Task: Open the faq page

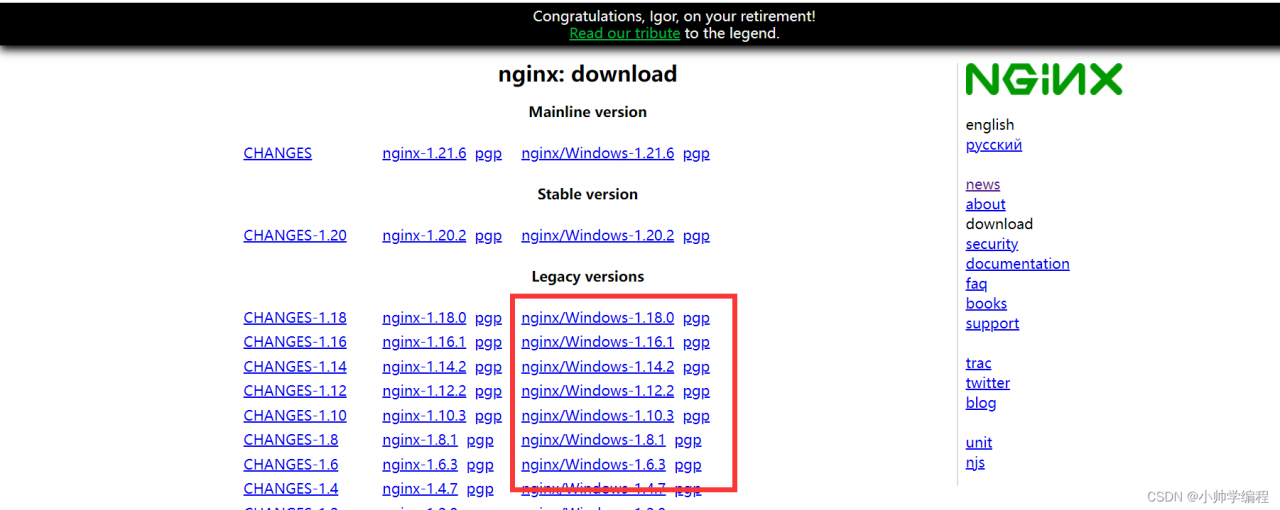Action: [976, 284]
